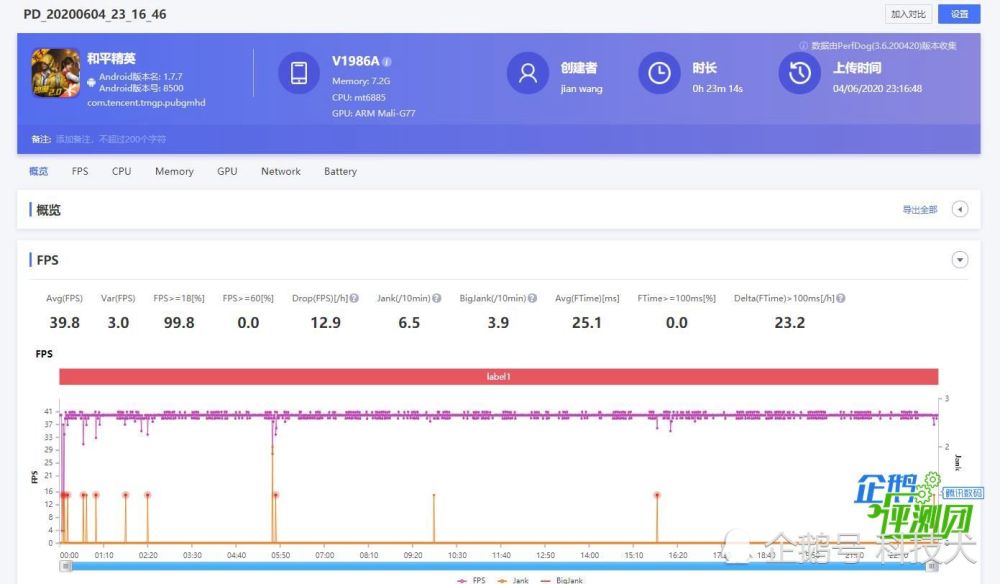Viewport: 1000px width, 584px height.
Task: Switch to the Battery tab
Action: pyautogui.click(x=341, y=172)
